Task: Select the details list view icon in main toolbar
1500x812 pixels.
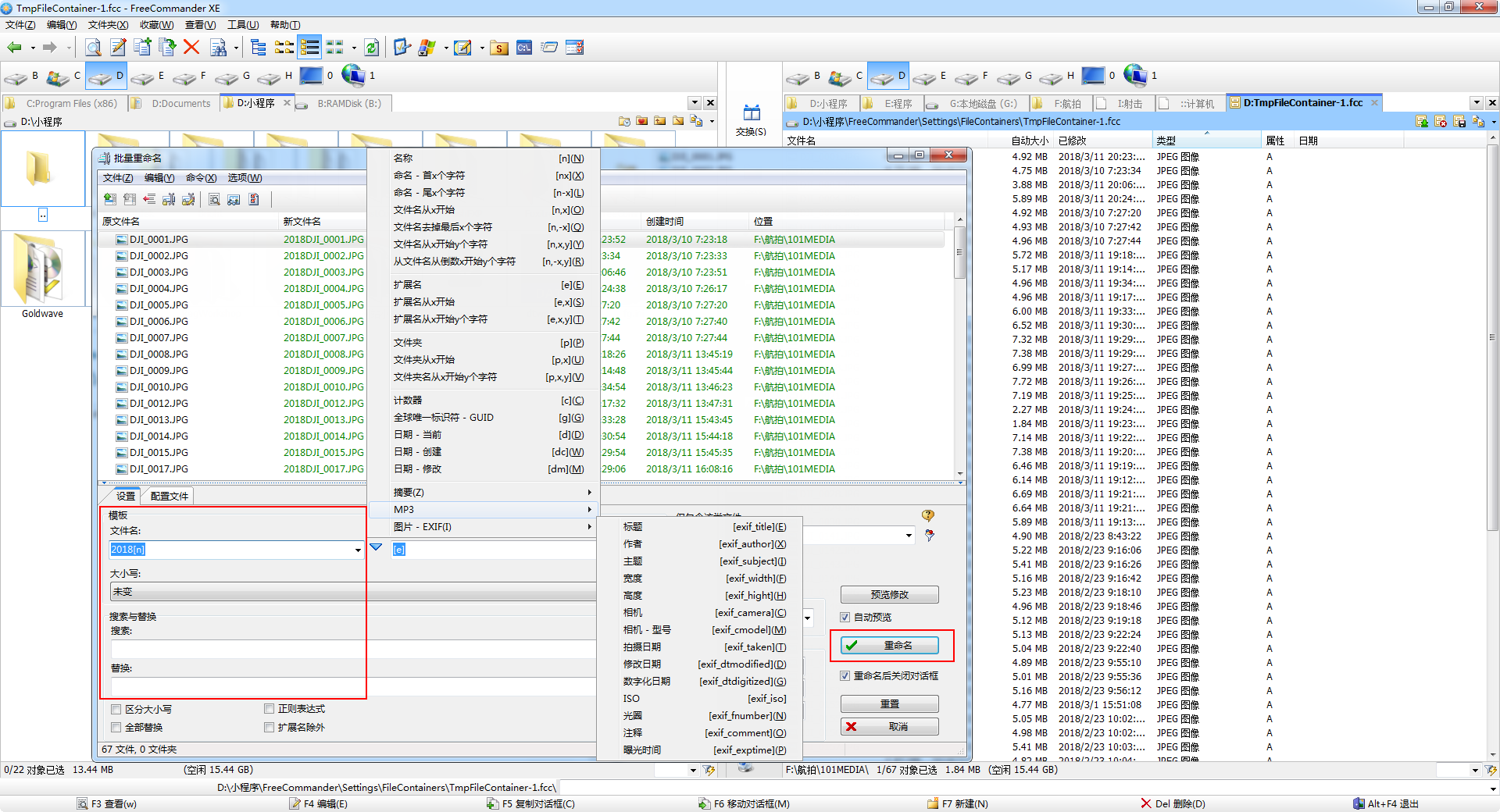Action: coord(309,48)
